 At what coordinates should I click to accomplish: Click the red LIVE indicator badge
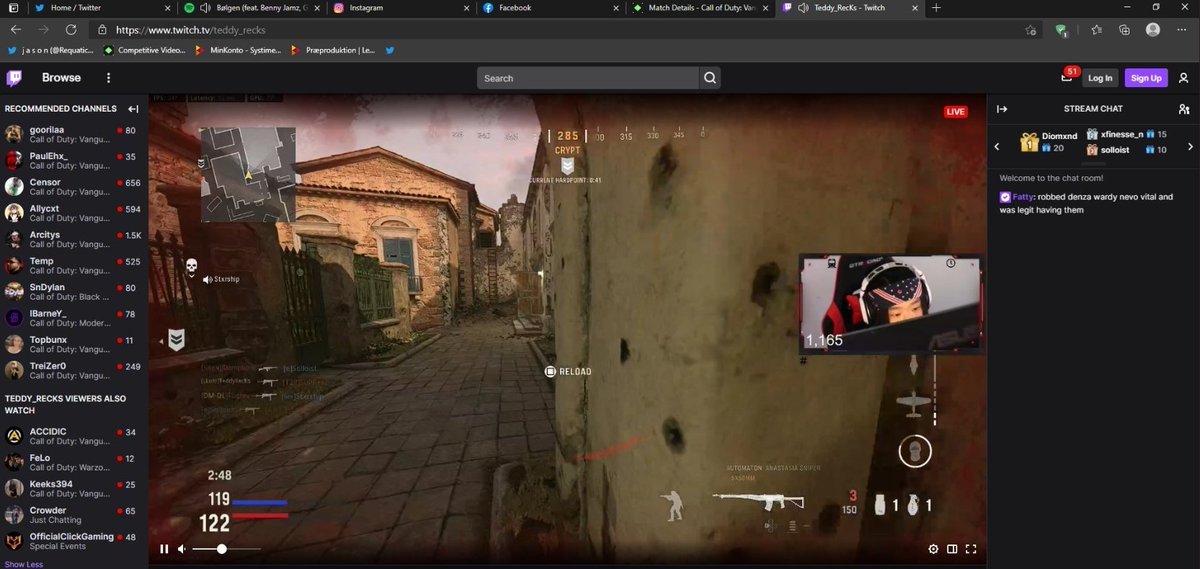tap(956, 112)
